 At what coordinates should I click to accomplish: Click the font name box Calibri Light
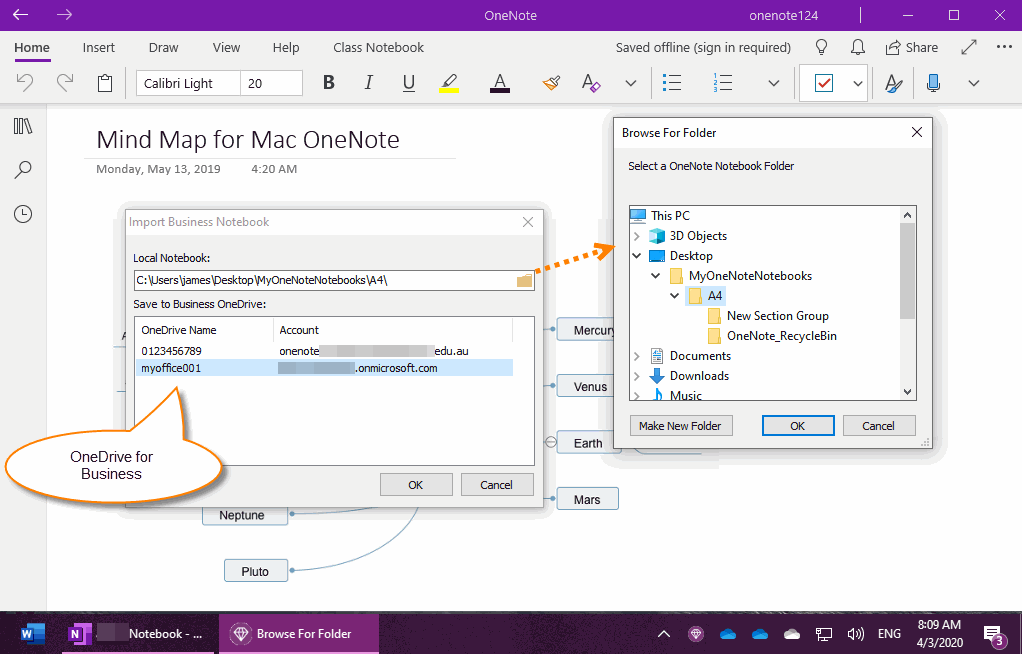(188, 83)
